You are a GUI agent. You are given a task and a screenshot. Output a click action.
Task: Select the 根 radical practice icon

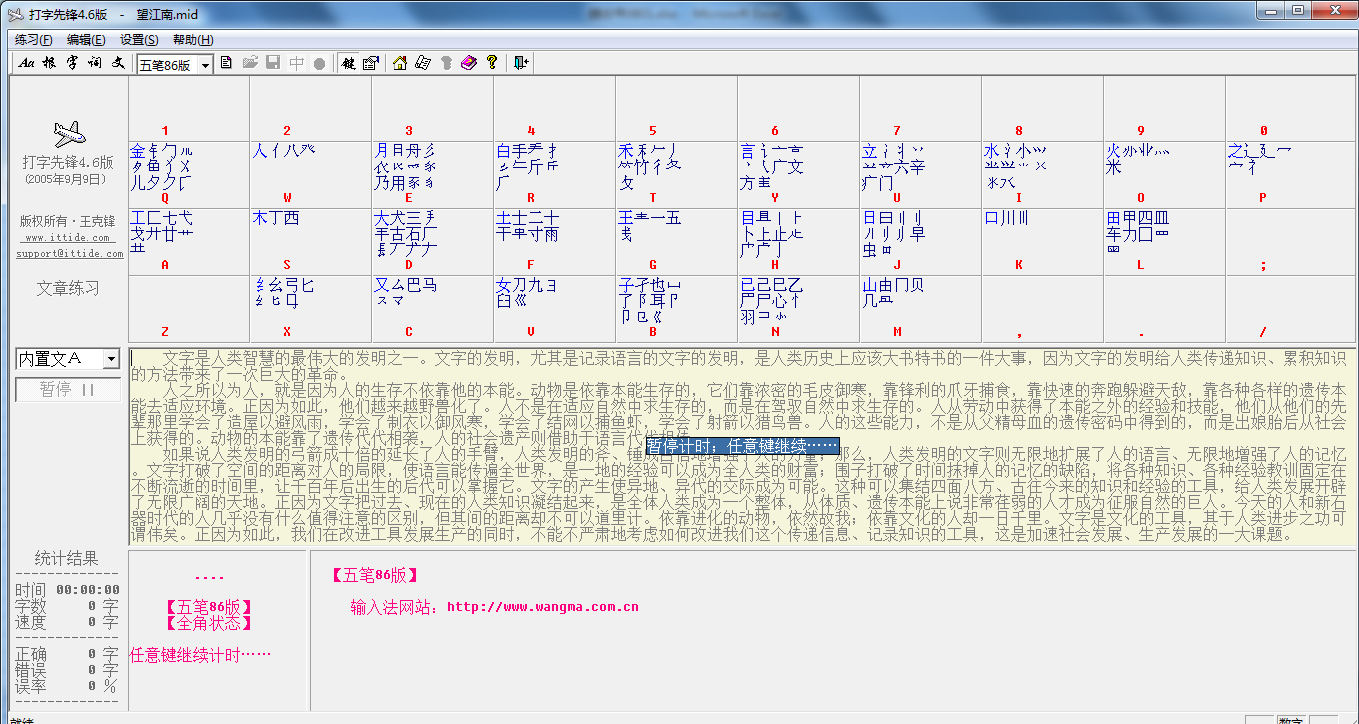[x=48, y=63]
